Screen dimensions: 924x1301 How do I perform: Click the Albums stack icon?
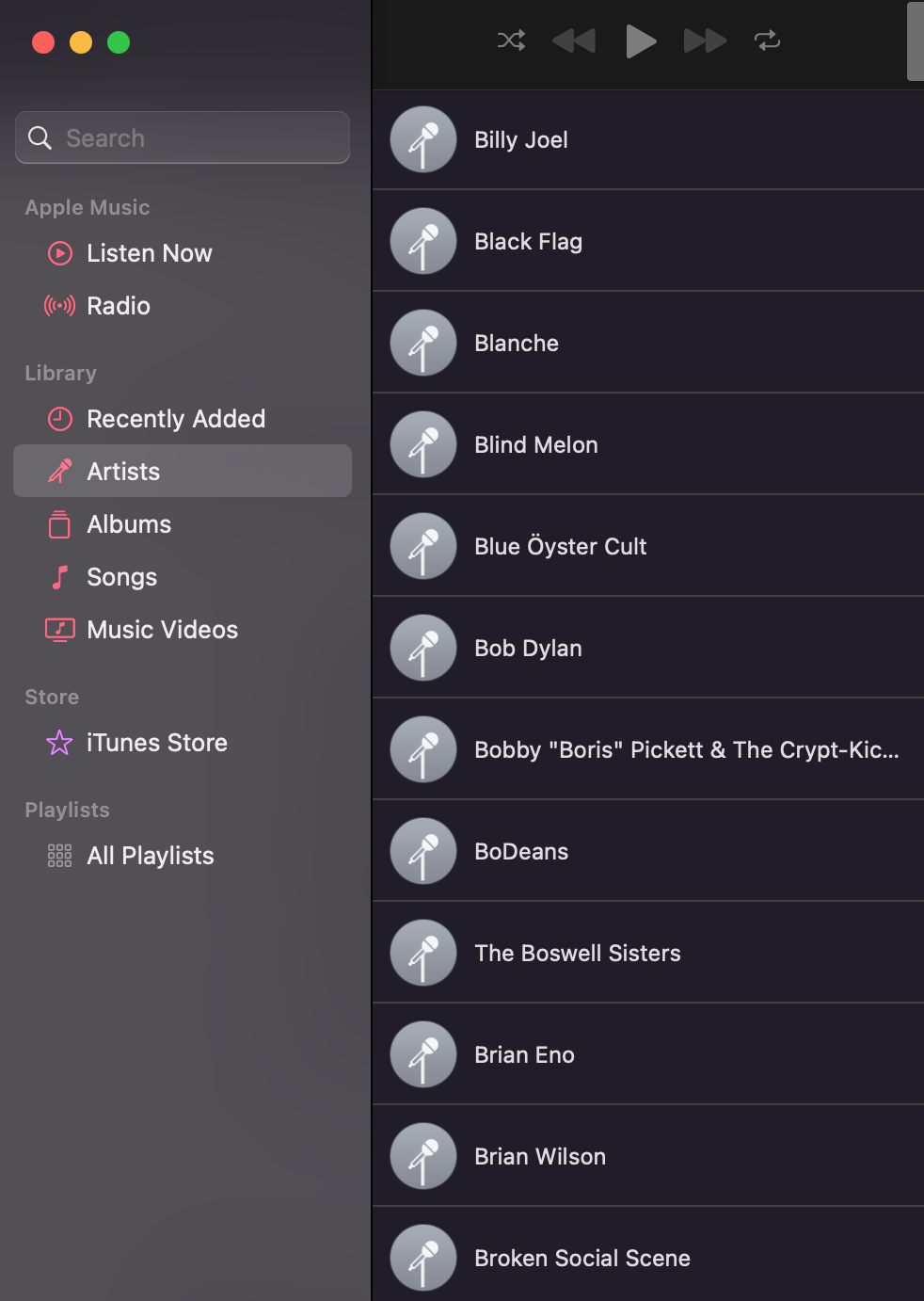(x=60, y=524)
